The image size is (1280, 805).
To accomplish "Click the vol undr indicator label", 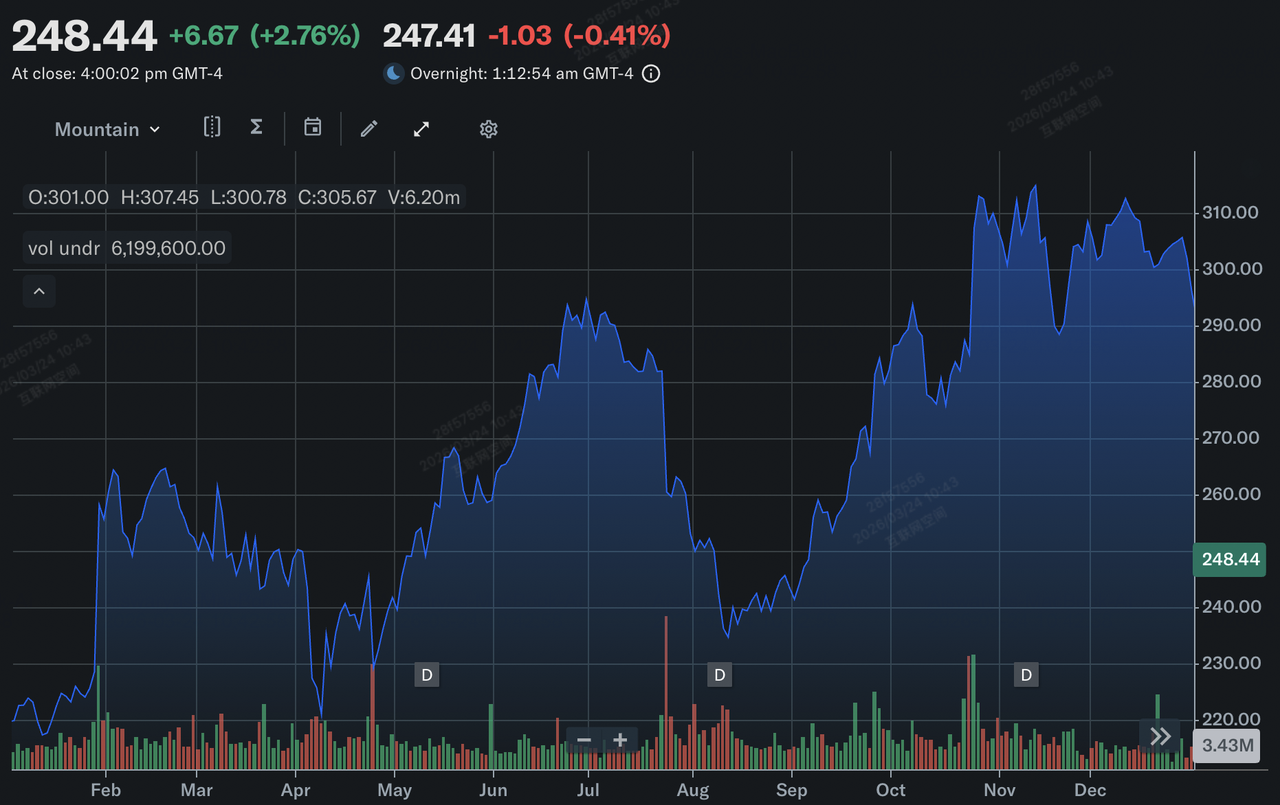I will click(64, 248).
